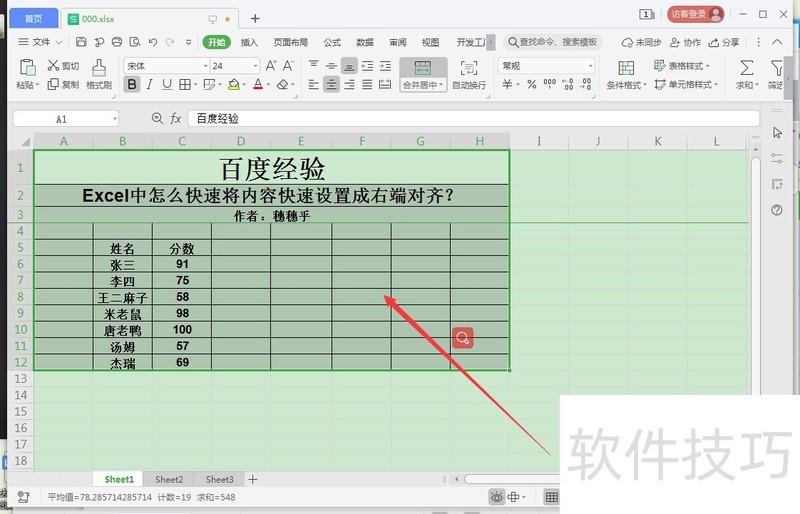800x514 pixels.
Task: Activate the Format Painter (格式刷)
Action: (99, 74)
